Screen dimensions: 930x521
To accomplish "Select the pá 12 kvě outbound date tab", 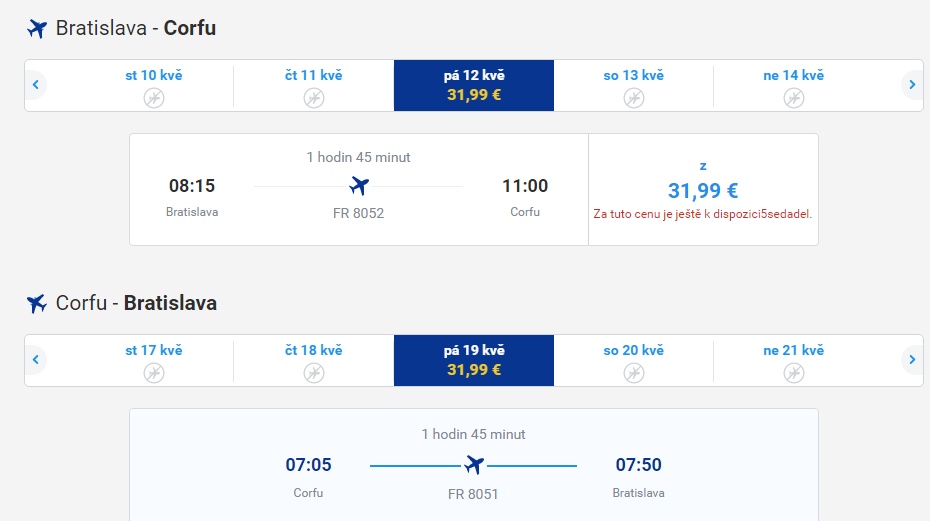I will pyautogui.click(x=474, y=85).
